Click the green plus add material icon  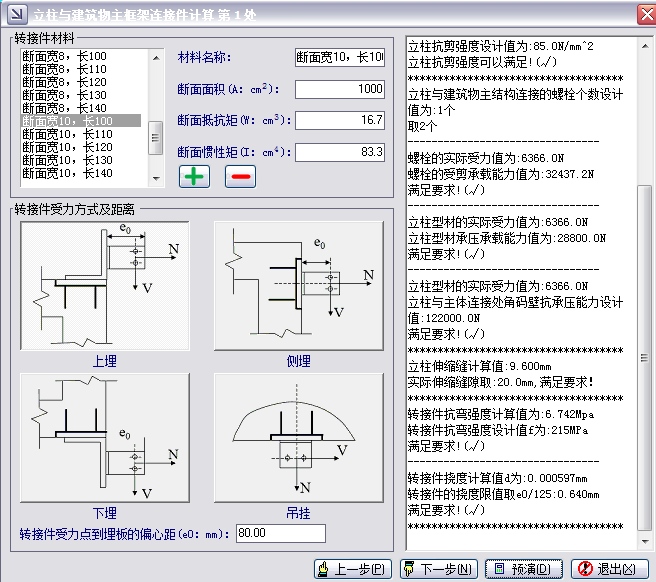(193, 177)
